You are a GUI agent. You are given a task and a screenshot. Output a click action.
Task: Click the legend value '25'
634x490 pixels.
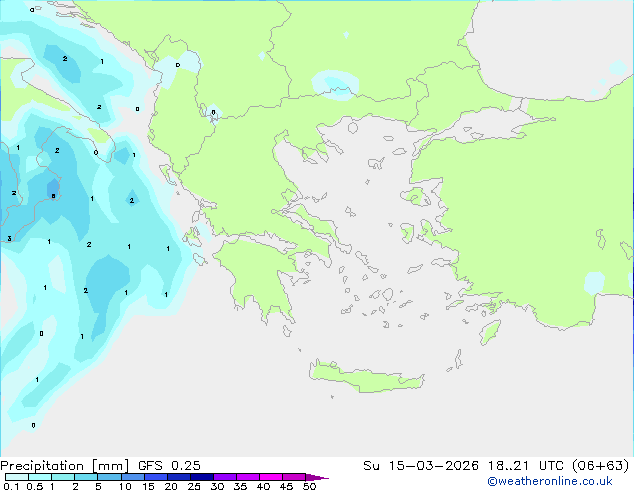194,486
